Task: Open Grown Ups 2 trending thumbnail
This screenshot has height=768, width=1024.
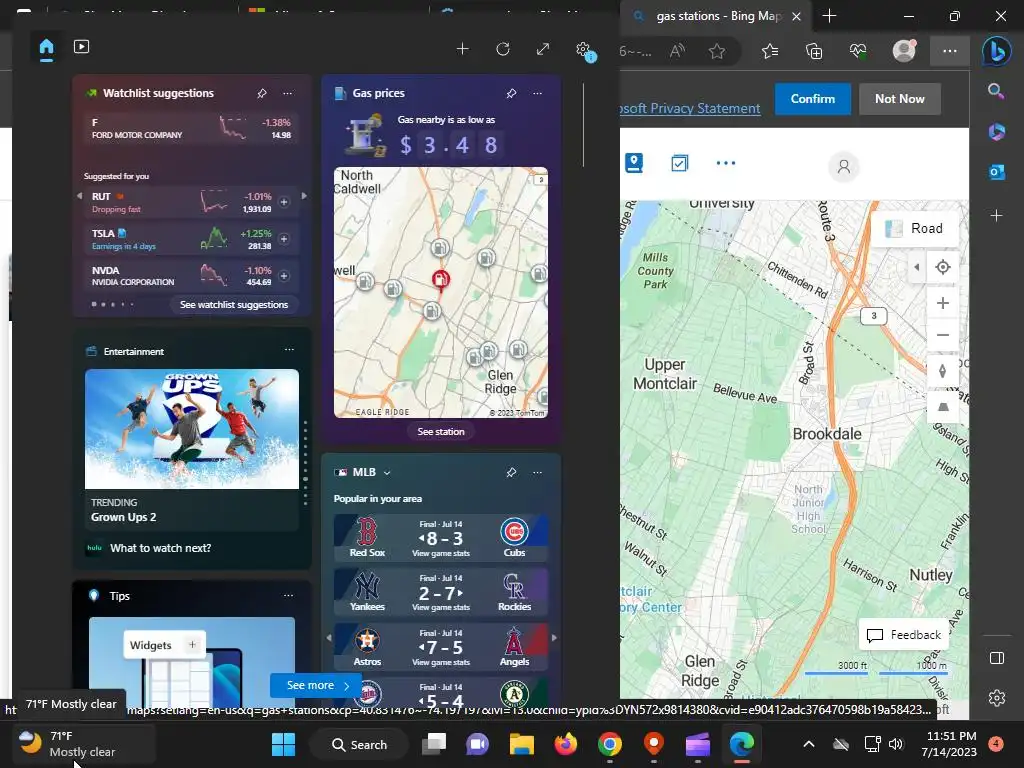Action: 192,429
